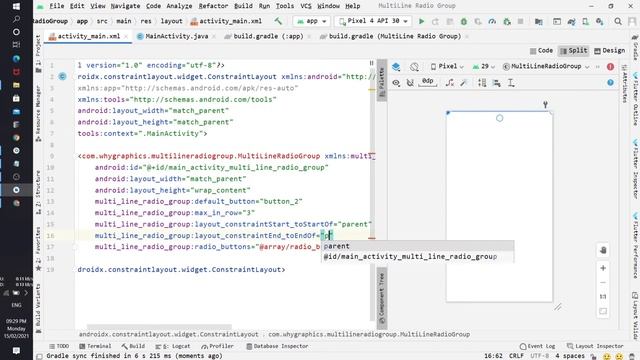The width and height of the screenshot is (640, 360).
Task: Click Infer Constraints magic wand icon
Action: tap(463, 83)
